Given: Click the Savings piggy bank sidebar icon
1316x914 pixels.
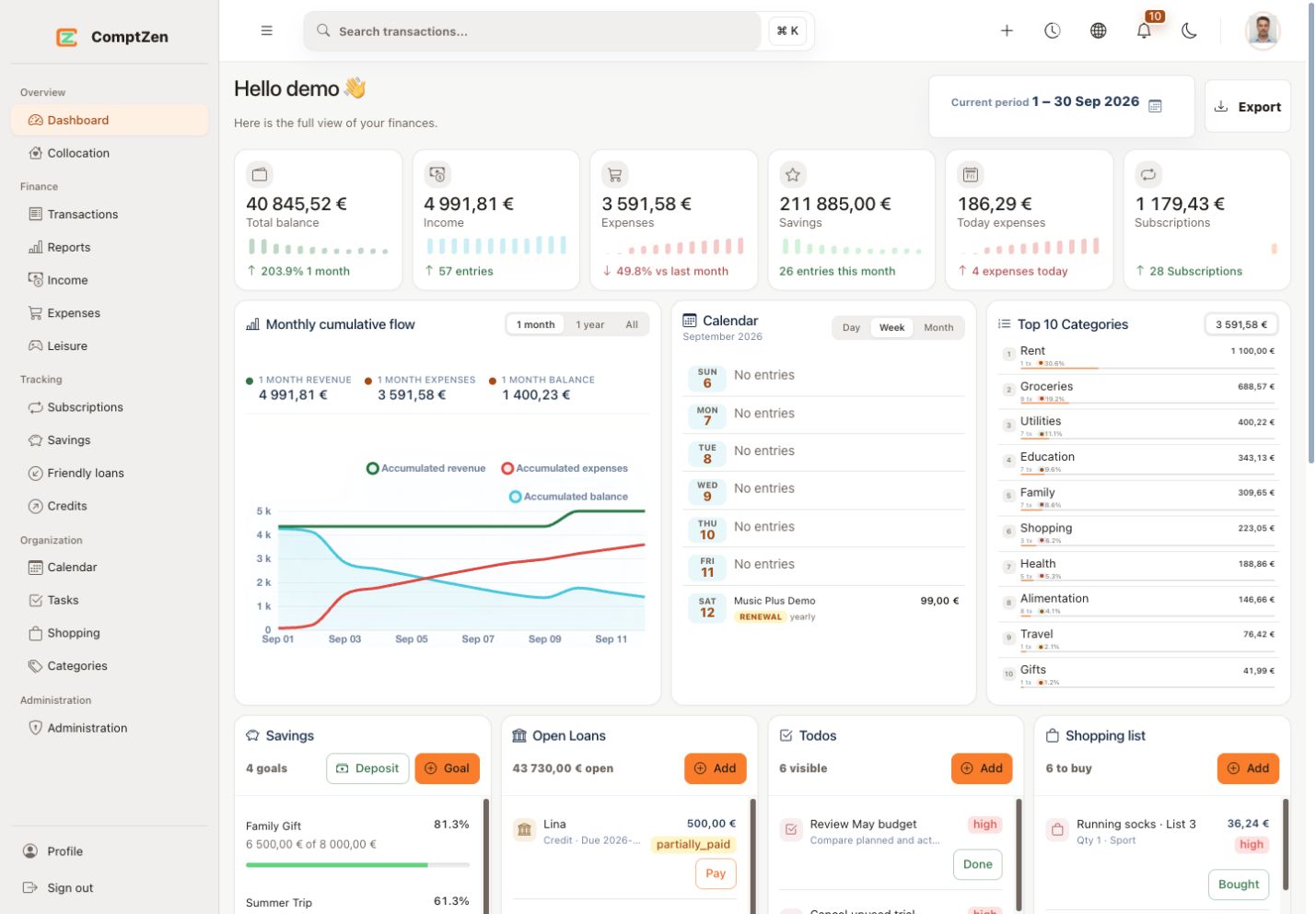Looking at the screenshot, I should 36,440.
